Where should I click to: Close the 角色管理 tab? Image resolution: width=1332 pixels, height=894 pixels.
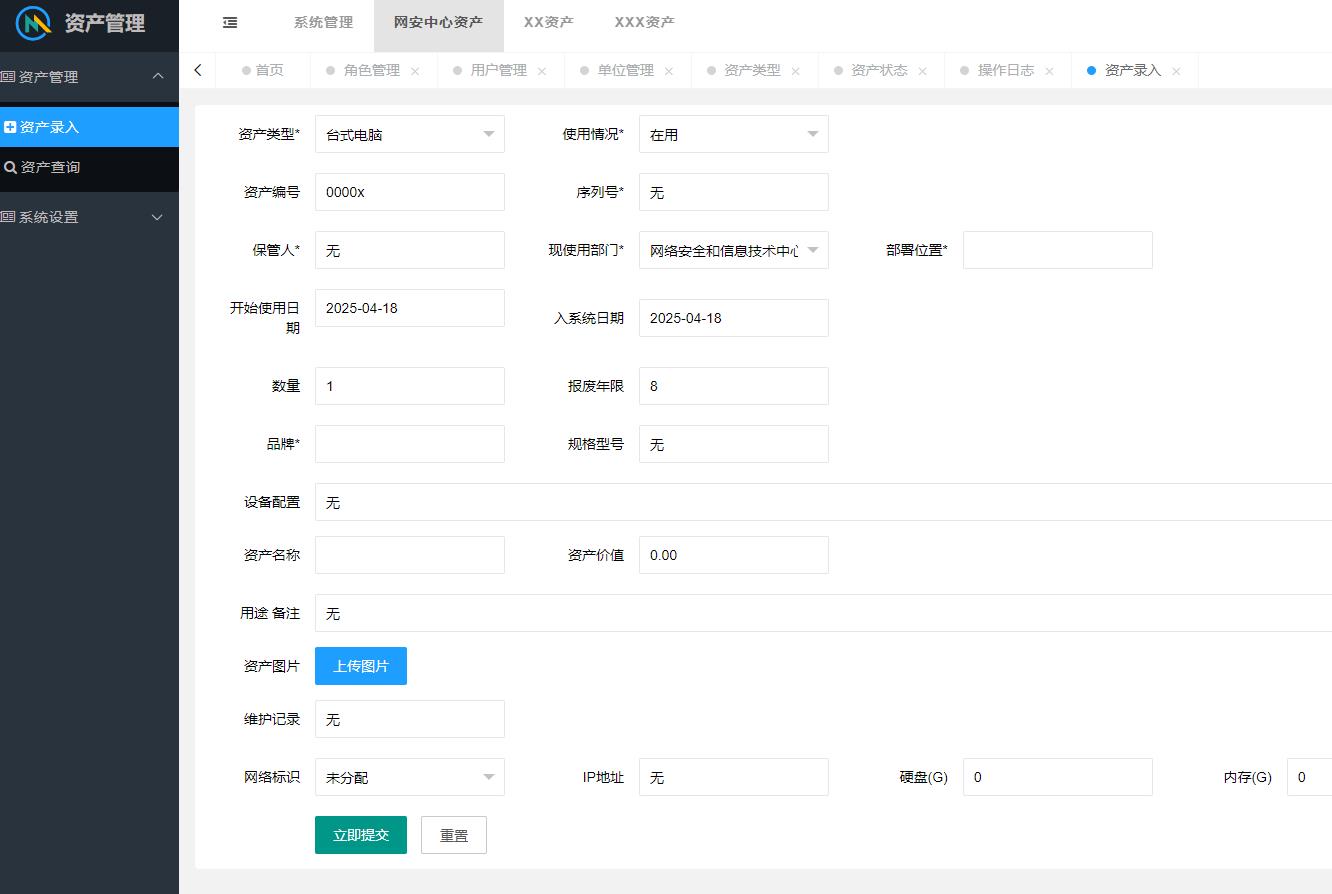click(415, 71)
